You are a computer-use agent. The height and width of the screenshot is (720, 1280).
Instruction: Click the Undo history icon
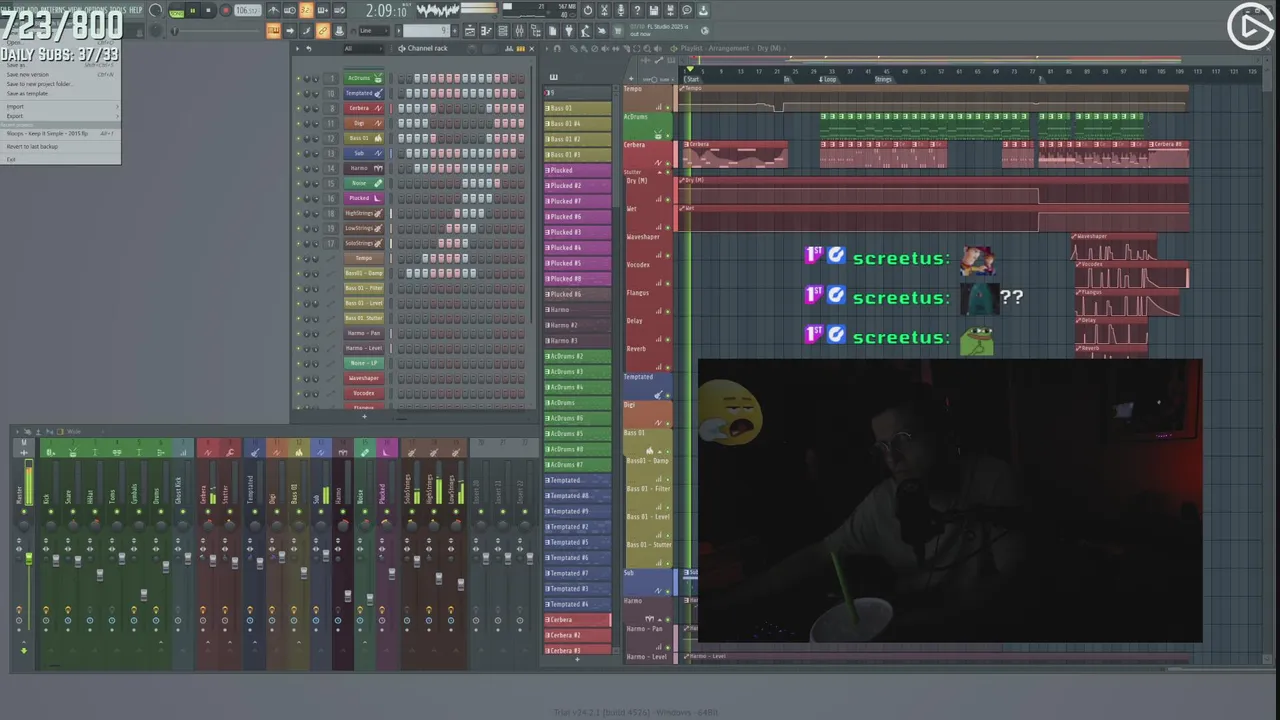(x=587, y=11)
